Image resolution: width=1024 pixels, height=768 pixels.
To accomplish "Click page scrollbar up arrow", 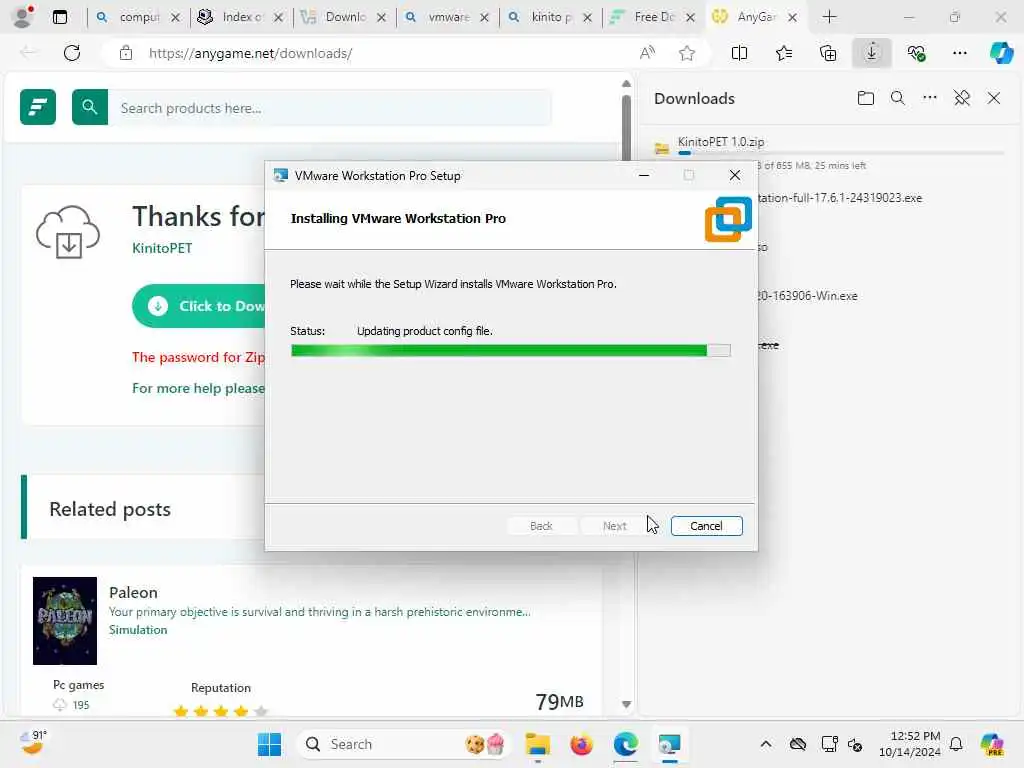I will tap(626, 84).
